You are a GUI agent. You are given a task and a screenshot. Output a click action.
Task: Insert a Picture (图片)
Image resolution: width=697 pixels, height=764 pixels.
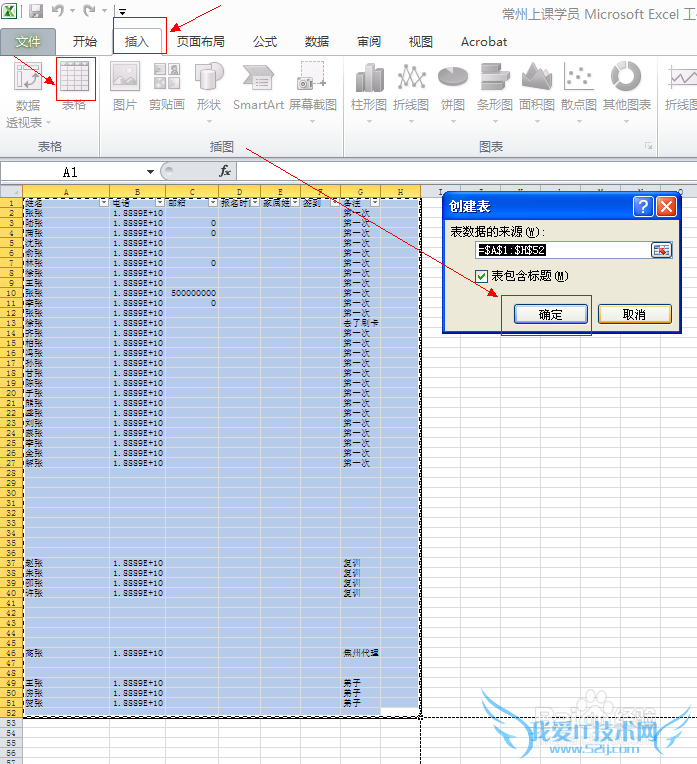pyautogui.click(x=125, y=80)
